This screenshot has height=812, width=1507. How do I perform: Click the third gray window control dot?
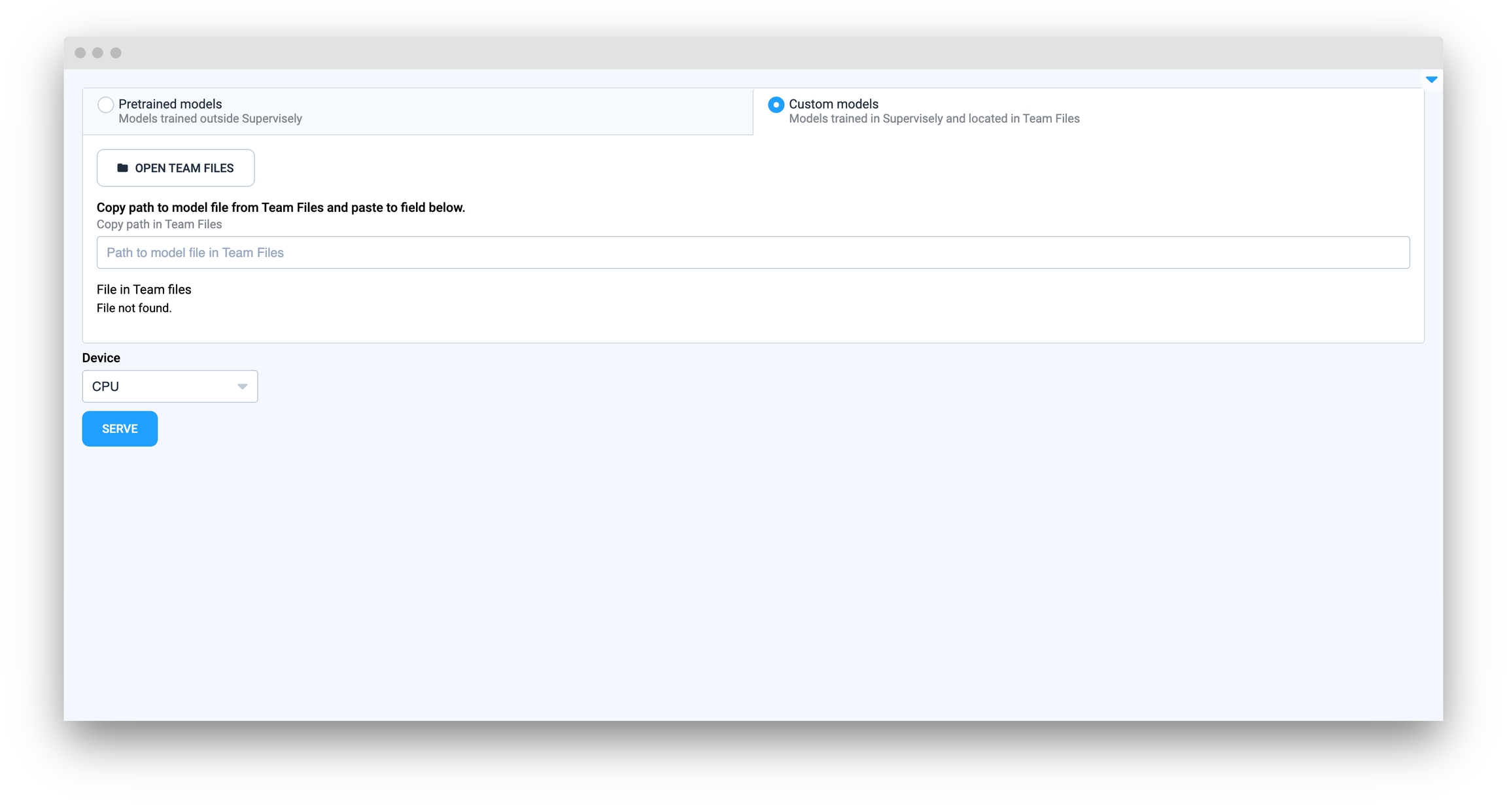pyautogui.click(x=116, y=53)
